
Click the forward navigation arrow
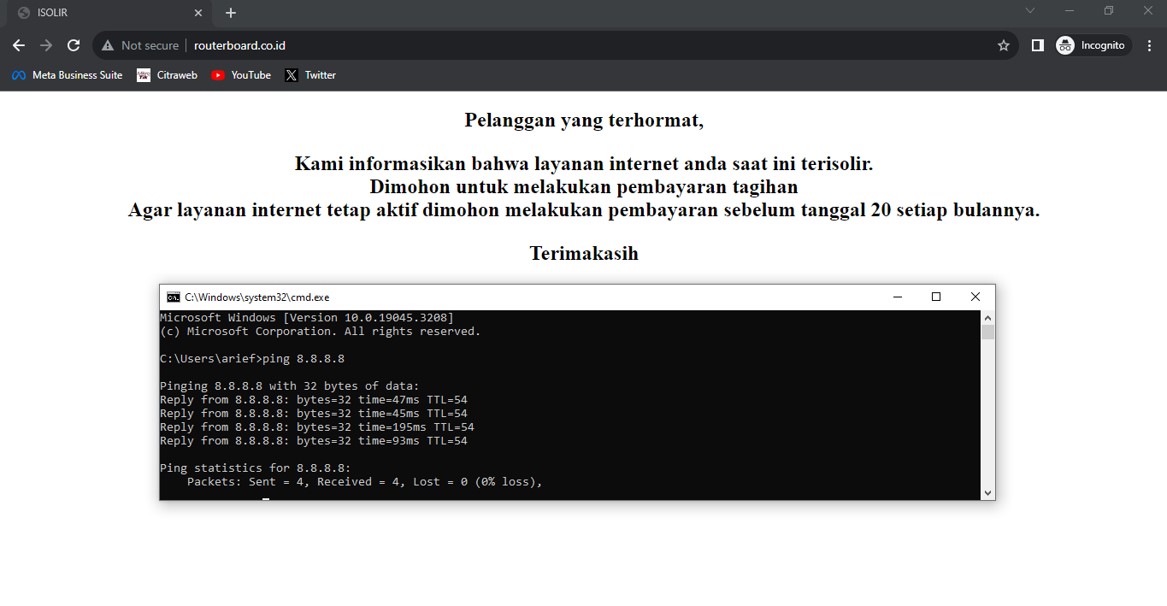tap(45, 45)
